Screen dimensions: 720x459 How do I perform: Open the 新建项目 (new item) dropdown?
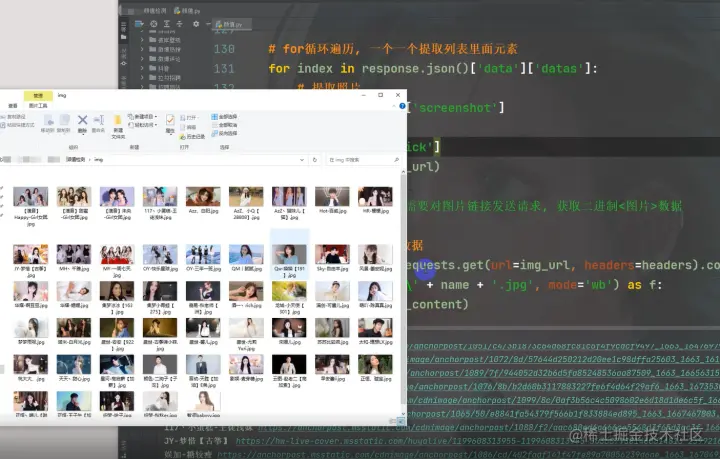coord(142,117)
